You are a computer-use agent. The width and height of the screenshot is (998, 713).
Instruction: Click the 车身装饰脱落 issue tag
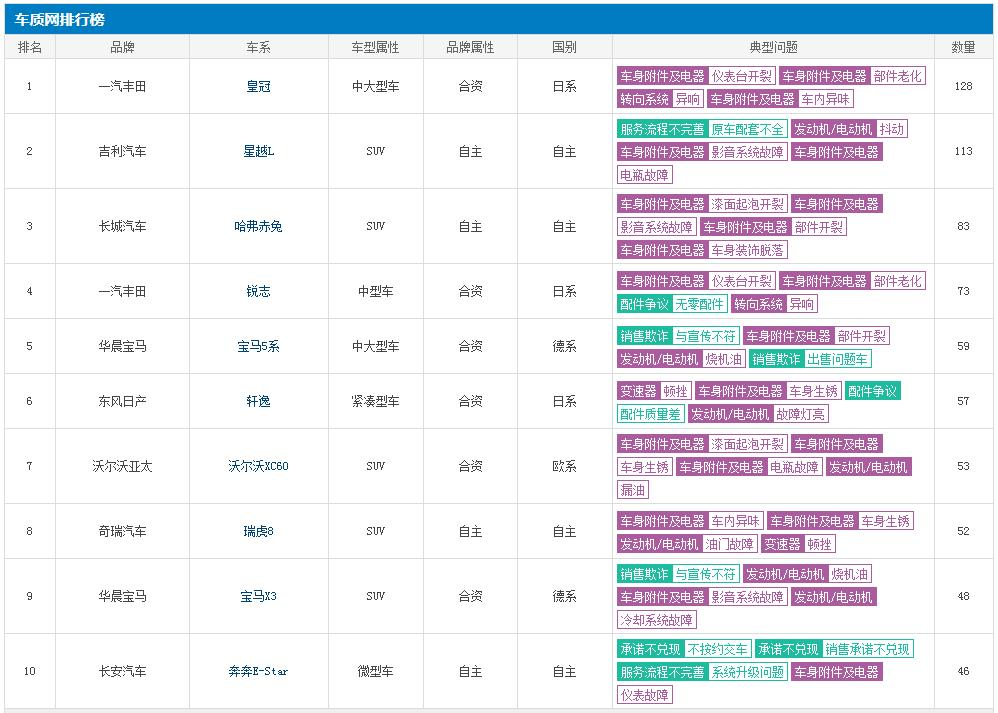tap(747, 250)
